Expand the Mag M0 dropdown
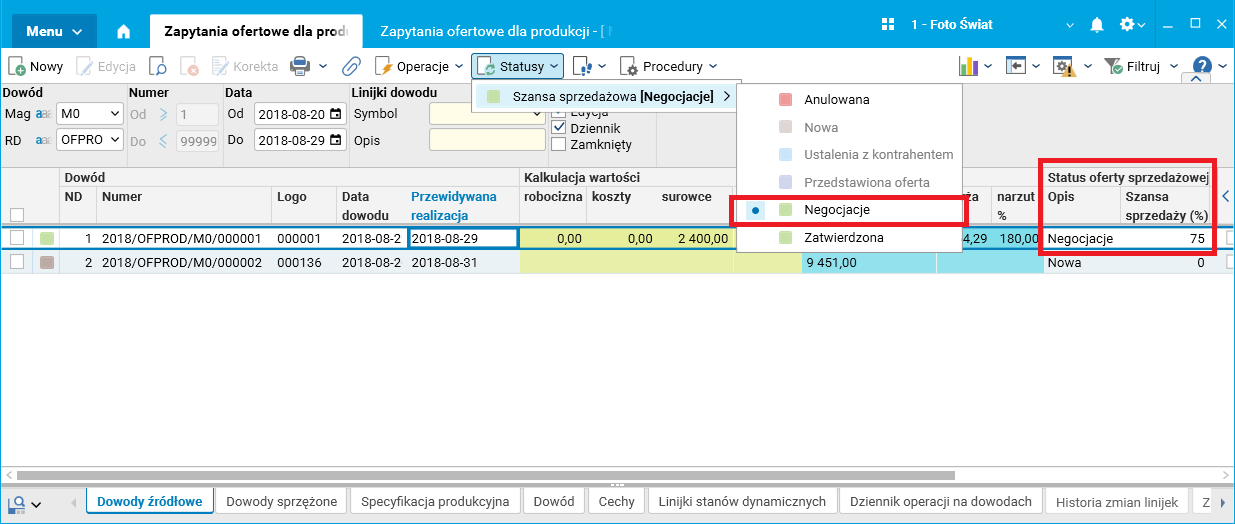1235x524 pixels. (90, 114)
